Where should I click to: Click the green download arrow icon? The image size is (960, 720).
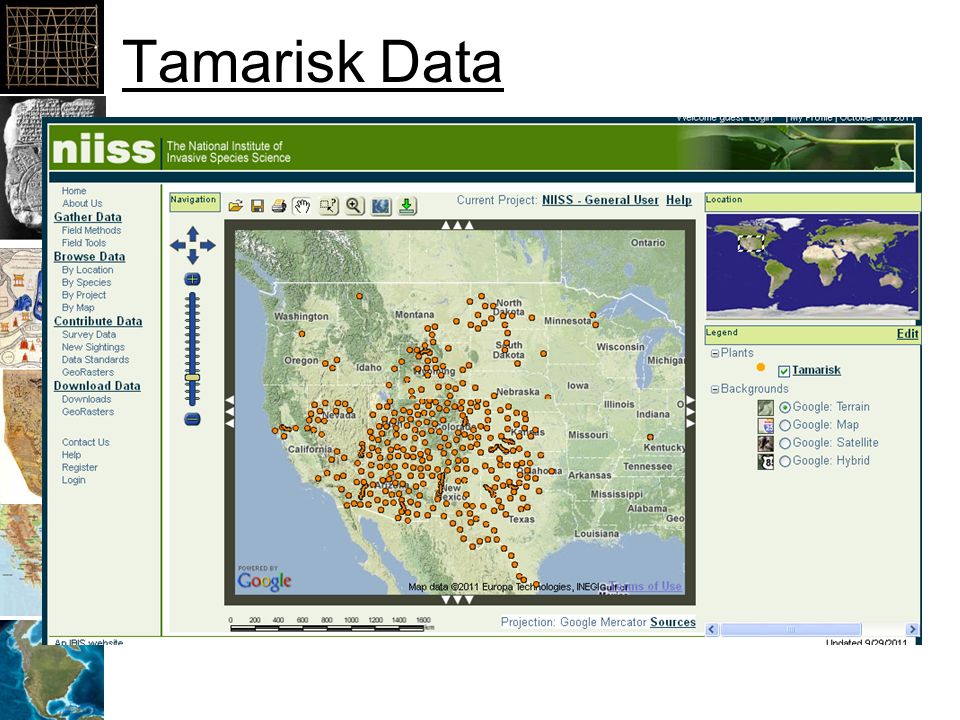click(407, 206)
